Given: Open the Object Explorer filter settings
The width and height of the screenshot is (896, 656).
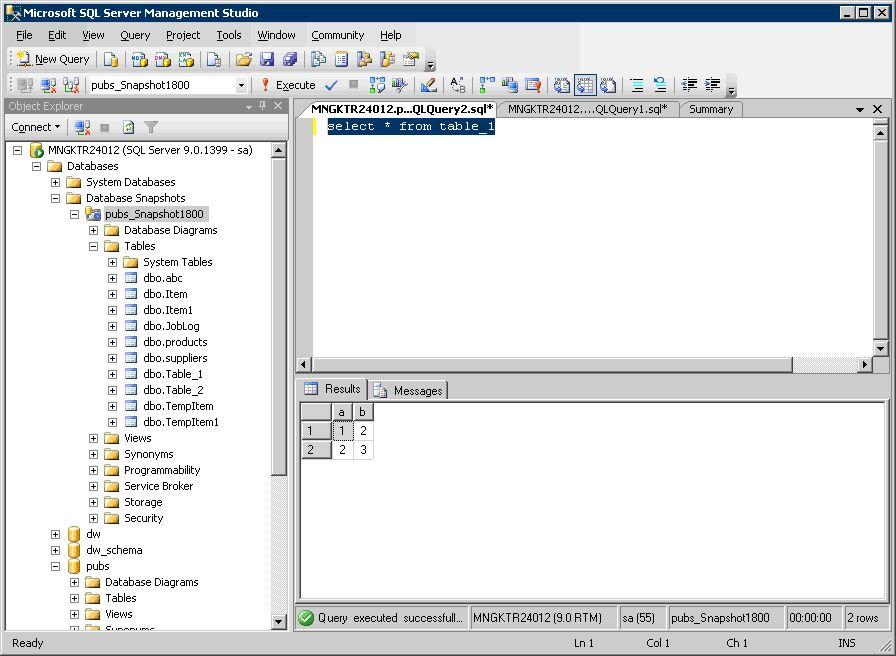Looking at the screenshot, I should coord(152,127).
